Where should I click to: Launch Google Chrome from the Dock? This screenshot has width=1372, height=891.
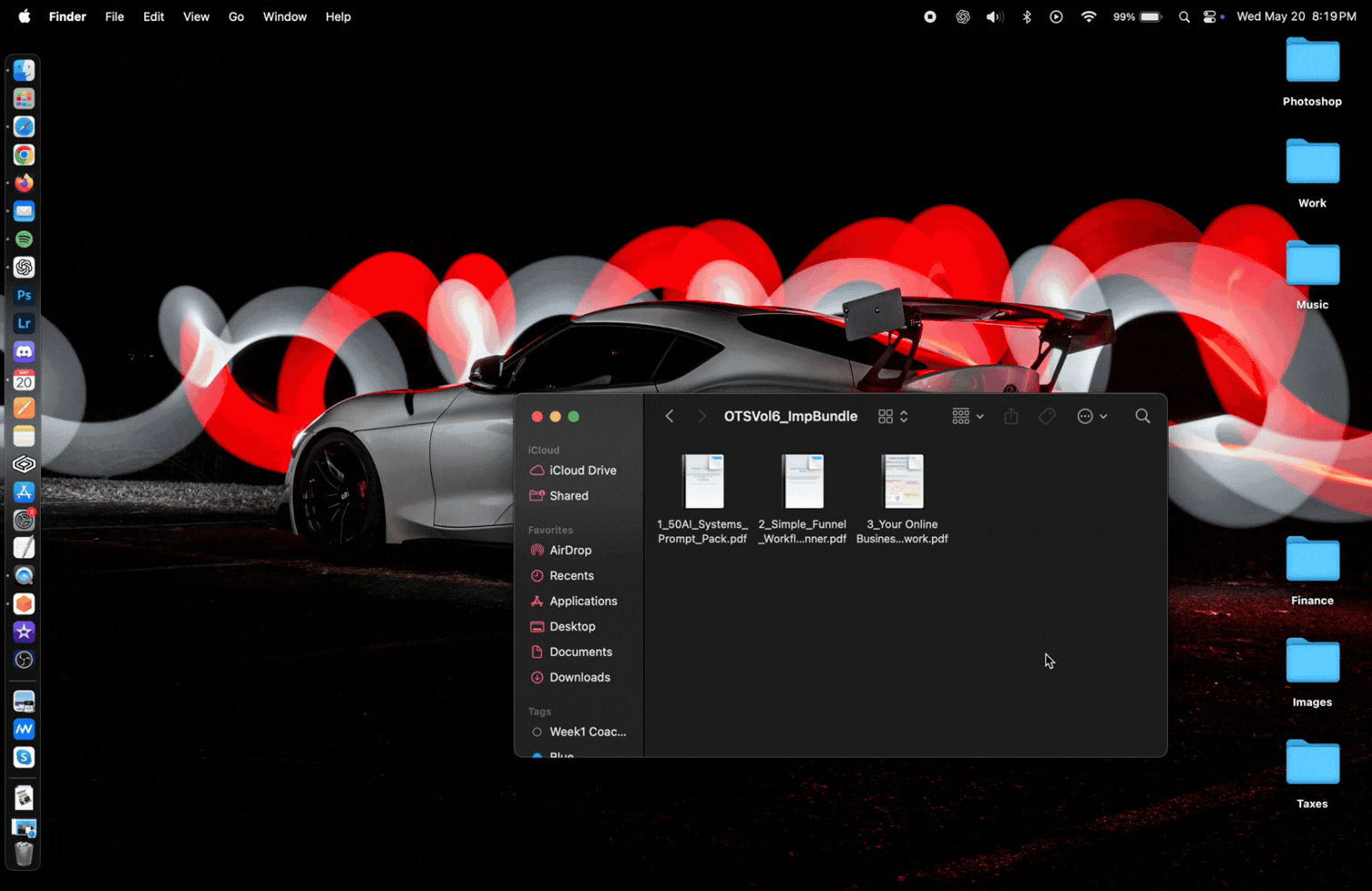(x=24, y=155)
